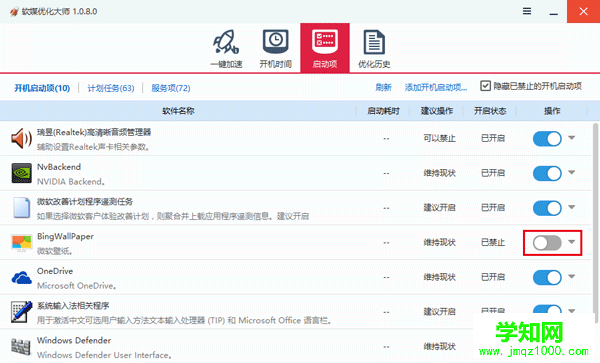Viewport: 600px width, 363px height.
Task: Select the 启动项 icon tab
Action: [x=324, y=48]
